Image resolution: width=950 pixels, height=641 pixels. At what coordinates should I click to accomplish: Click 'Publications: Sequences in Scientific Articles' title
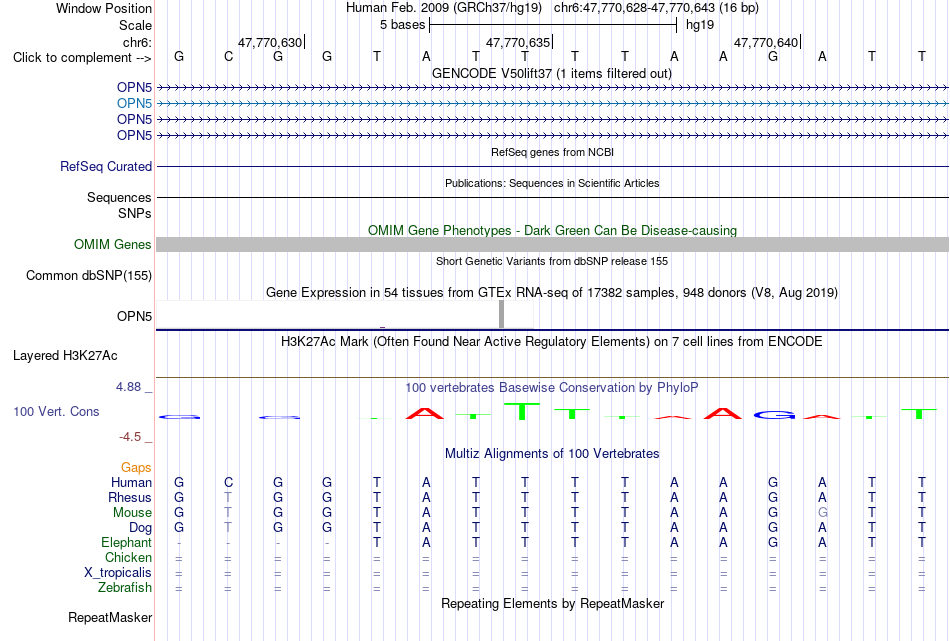[552, 183]
